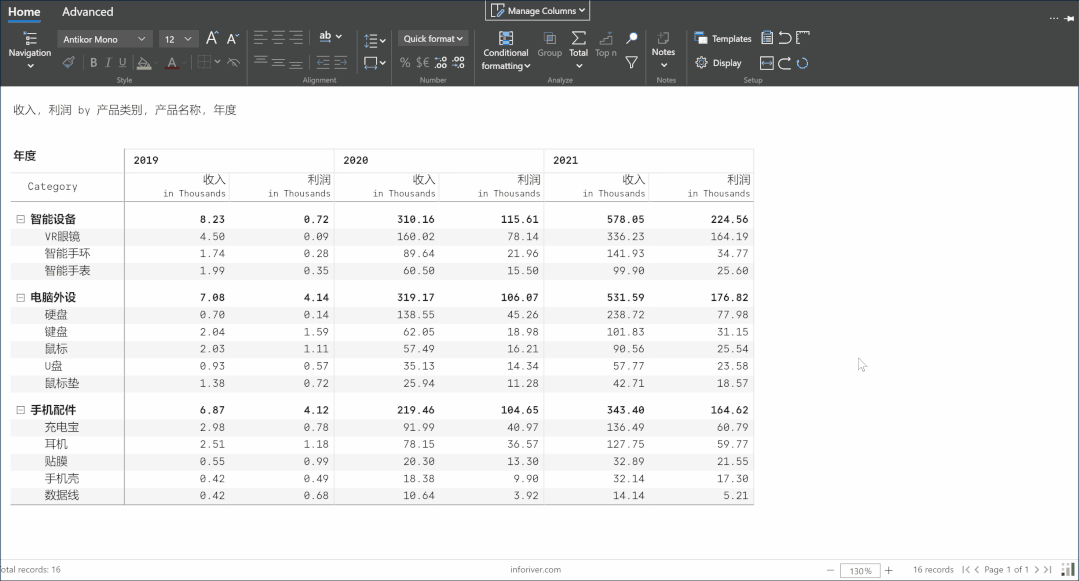Click the toolbar pin icon
Viewport: 1079px width, 581px height.
[x=1069, y=19]
